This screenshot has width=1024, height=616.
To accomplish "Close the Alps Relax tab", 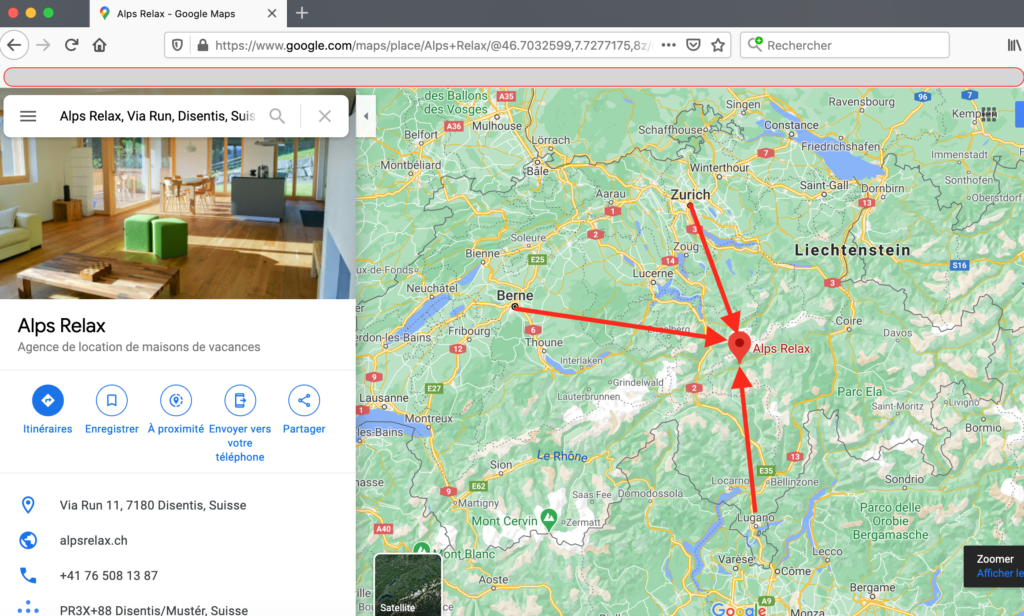I will pyautogui.click(x=272, y=13).
